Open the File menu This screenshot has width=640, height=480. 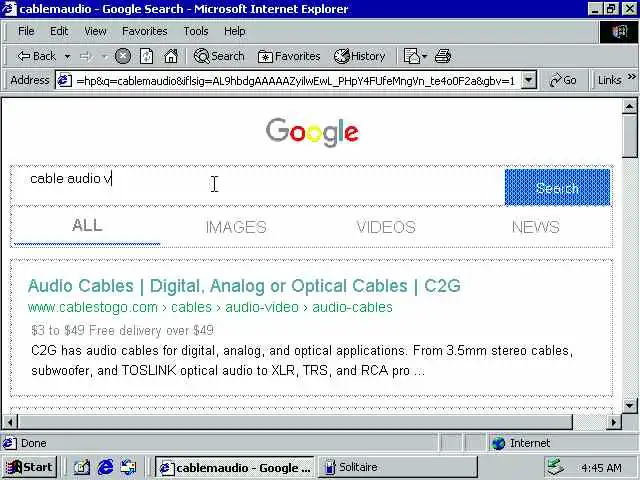pos(26,31)
